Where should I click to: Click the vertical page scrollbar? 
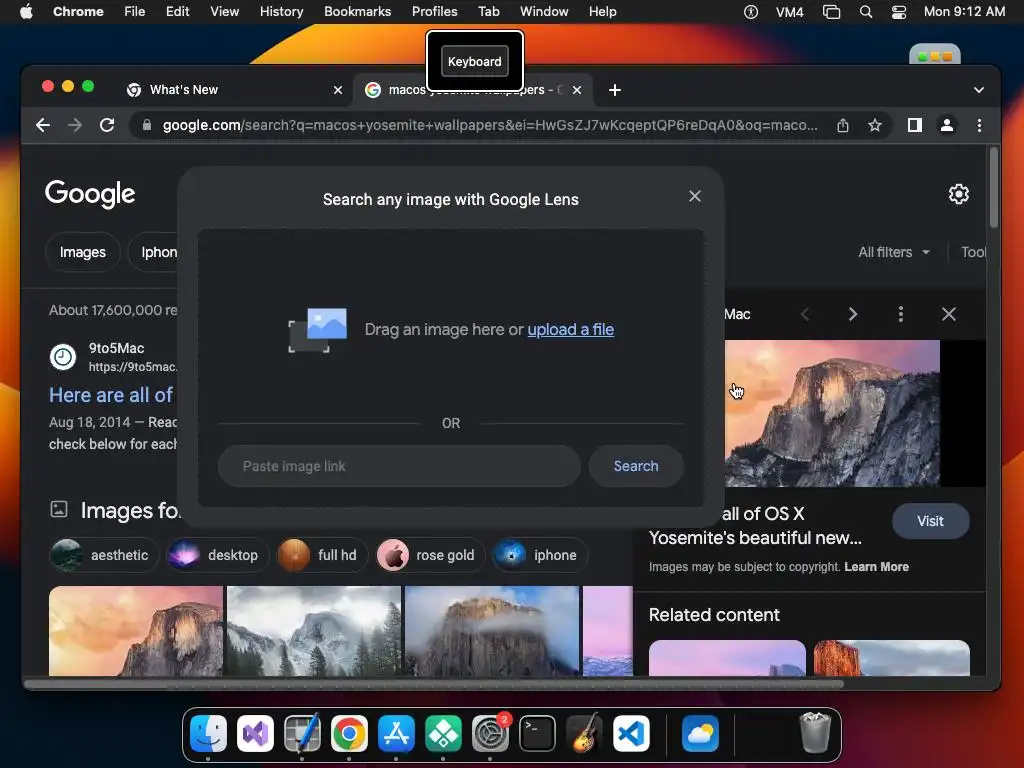993,188
